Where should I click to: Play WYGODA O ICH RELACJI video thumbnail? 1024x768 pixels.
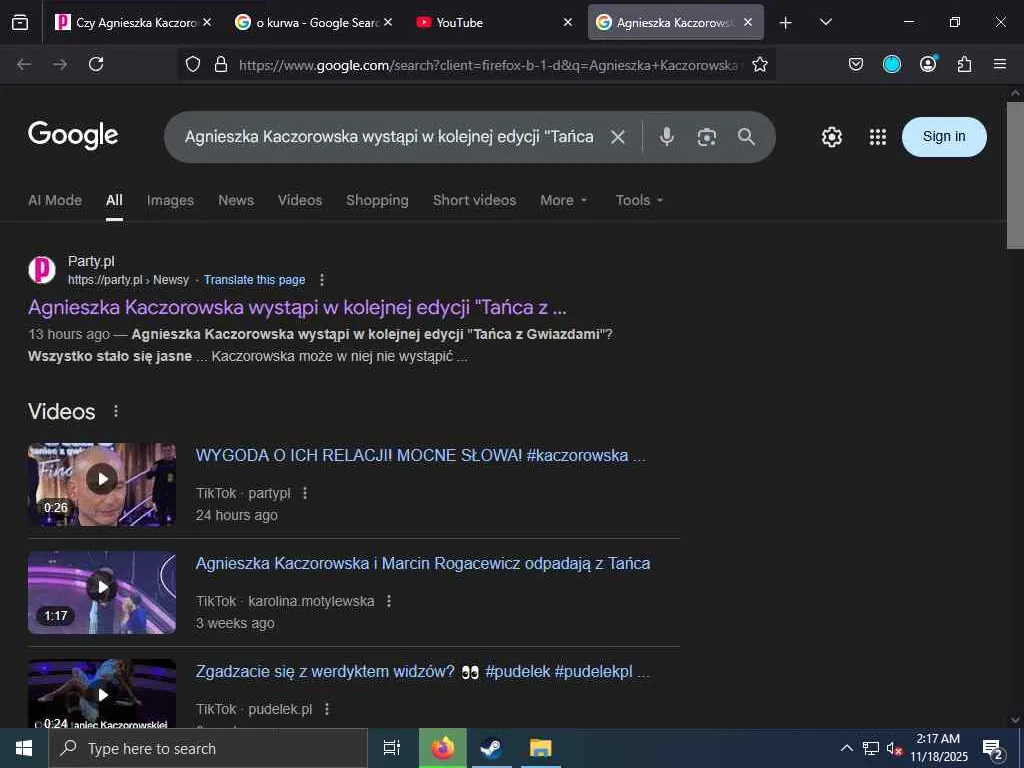coord(102,485)
